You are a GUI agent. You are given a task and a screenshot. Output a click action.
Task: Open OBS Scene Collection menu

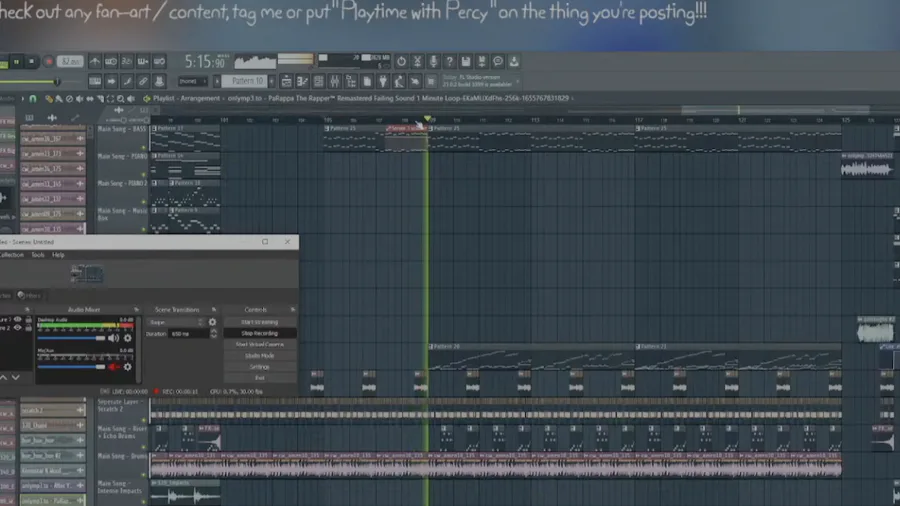coord(10,255)
